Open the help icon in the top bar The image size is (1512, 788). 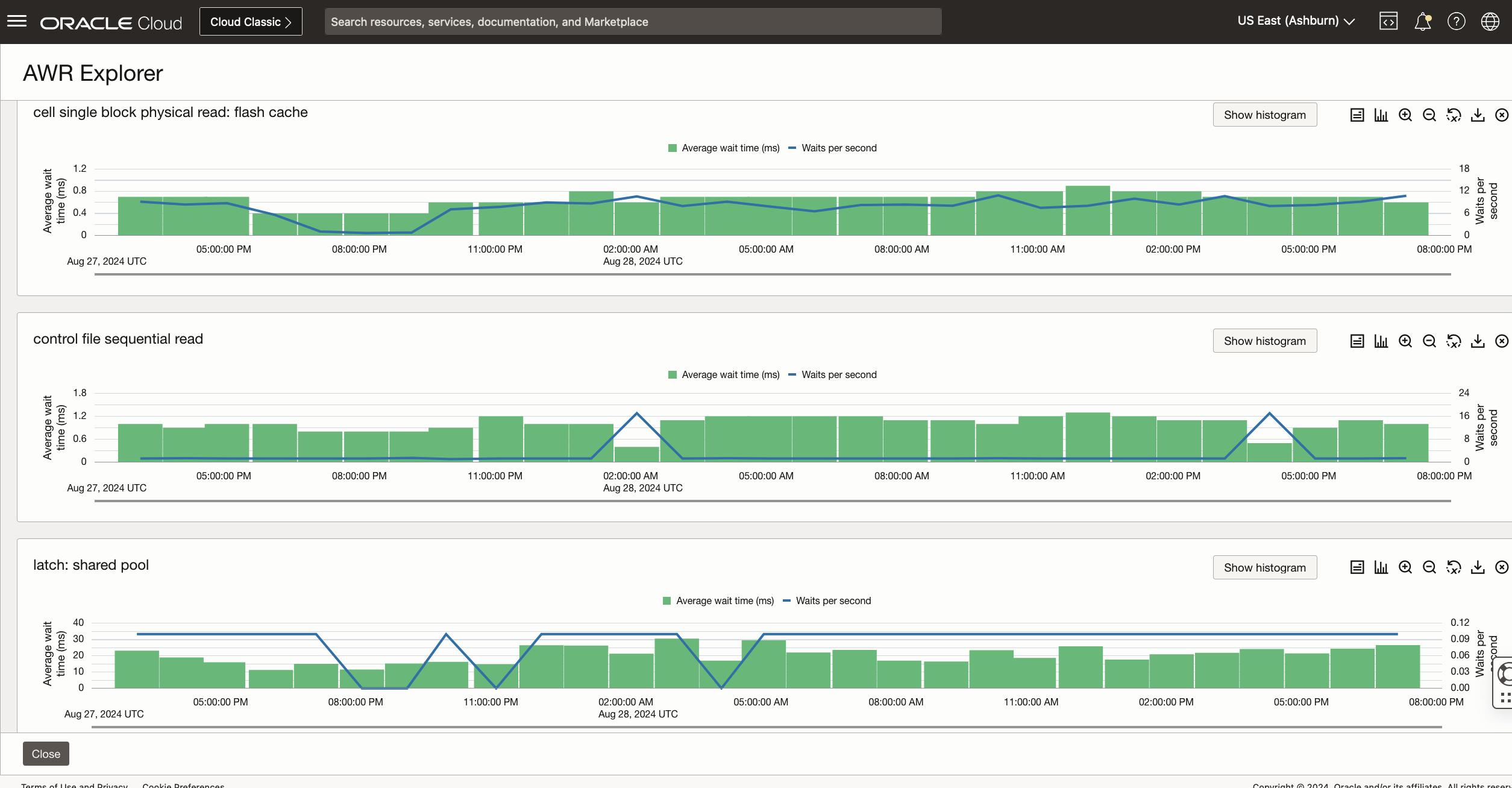tap(1457, 21)
